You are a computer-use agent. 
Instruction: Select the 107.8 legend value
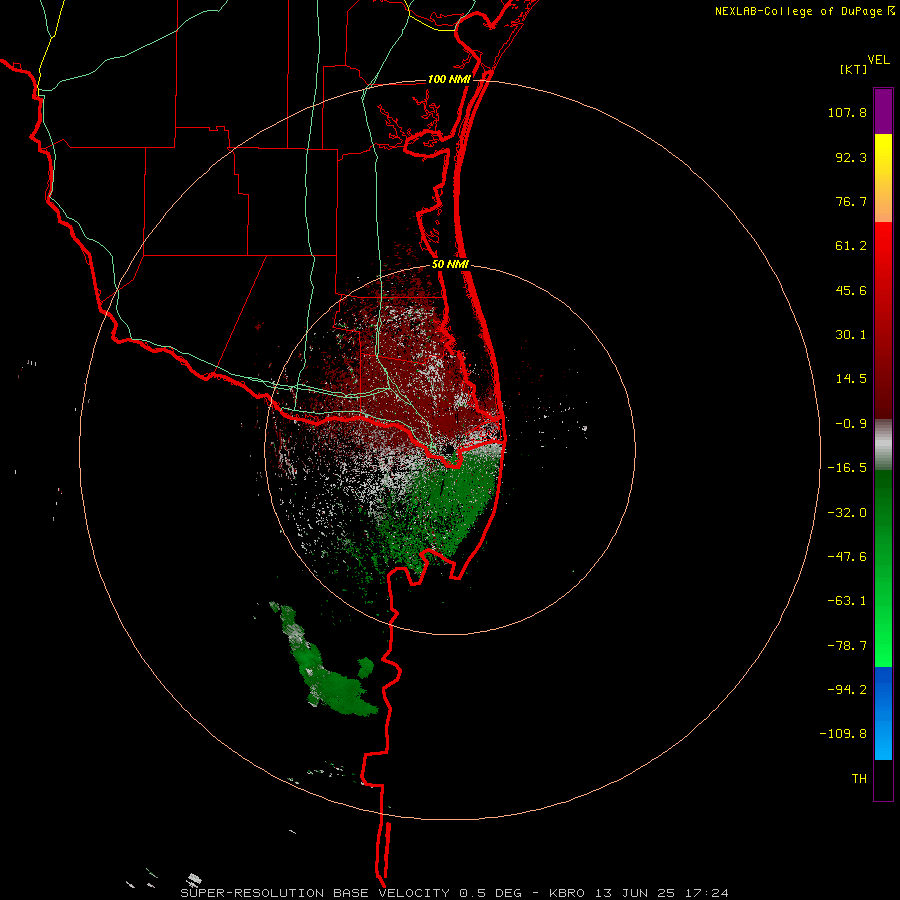[847, 112]
